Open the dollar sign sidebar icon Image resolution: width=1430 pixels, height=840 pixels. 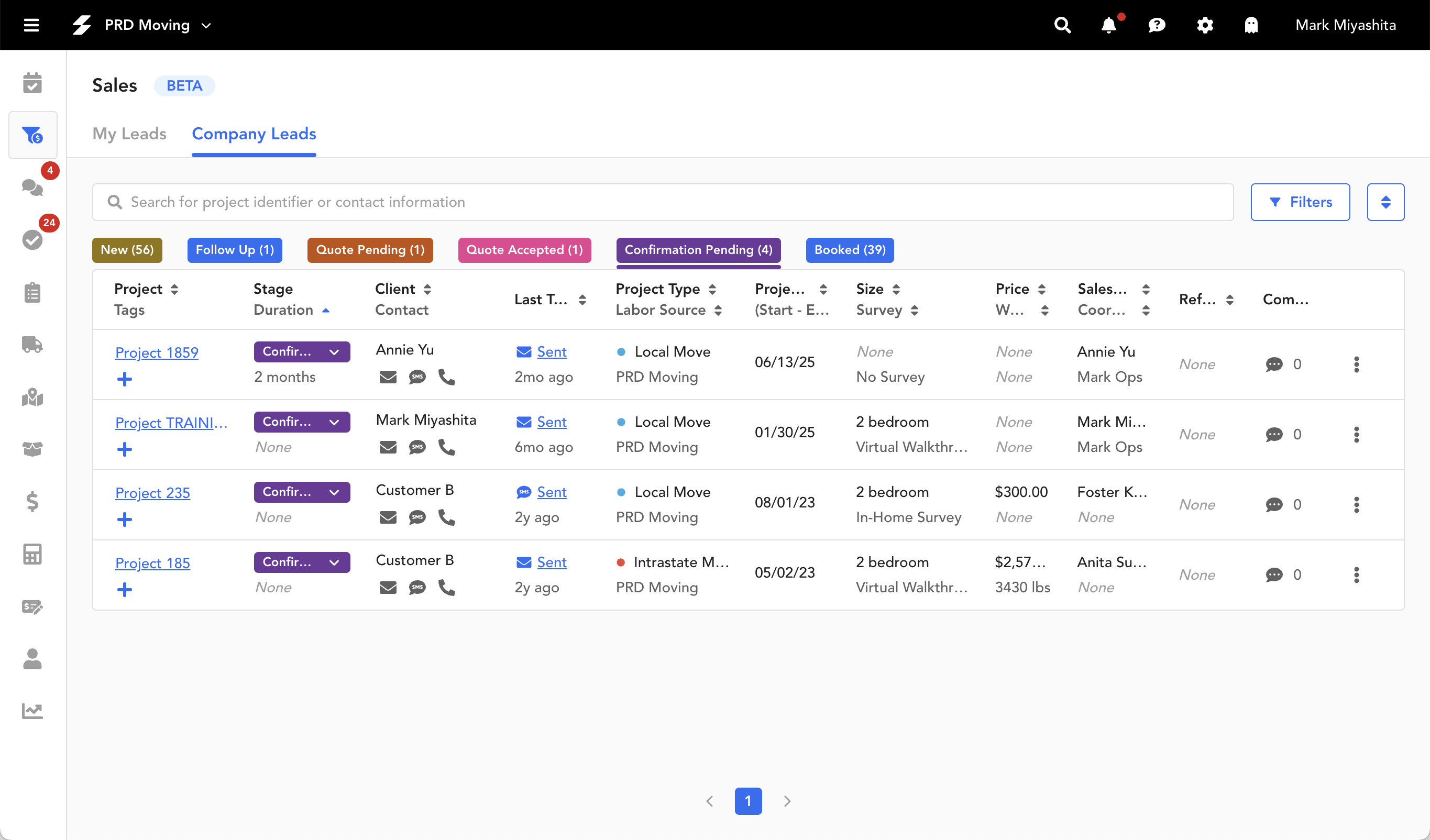tap(32, 501)
